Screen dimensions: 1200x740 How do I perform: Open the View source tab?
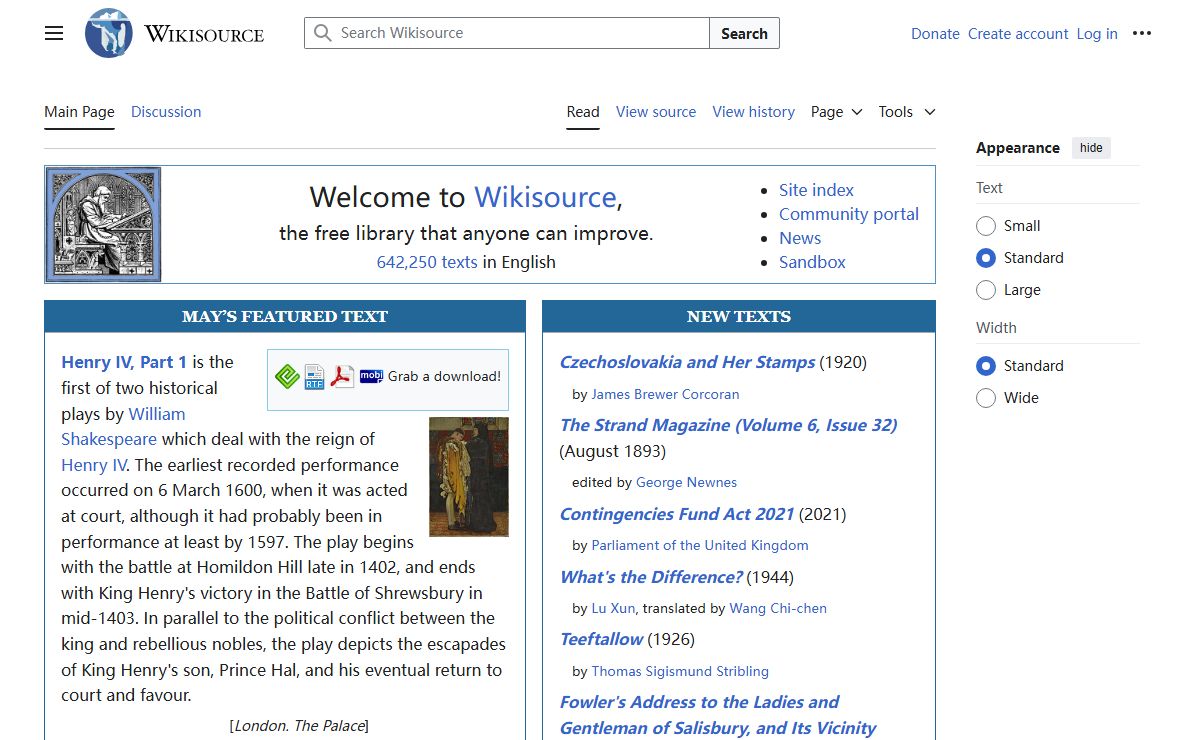tap(656, 112)
